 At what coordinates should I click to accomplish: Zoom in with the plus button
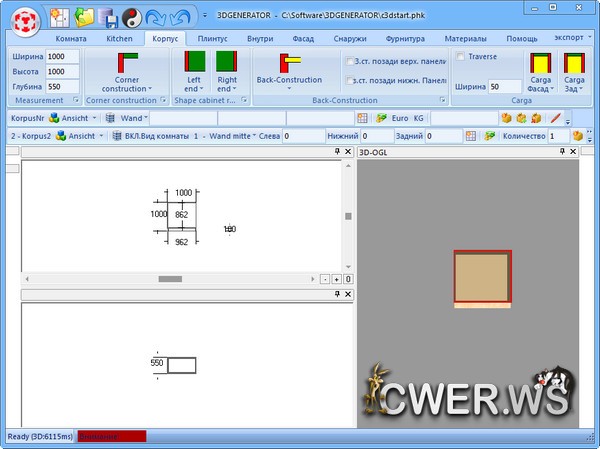tap(336, 279)
